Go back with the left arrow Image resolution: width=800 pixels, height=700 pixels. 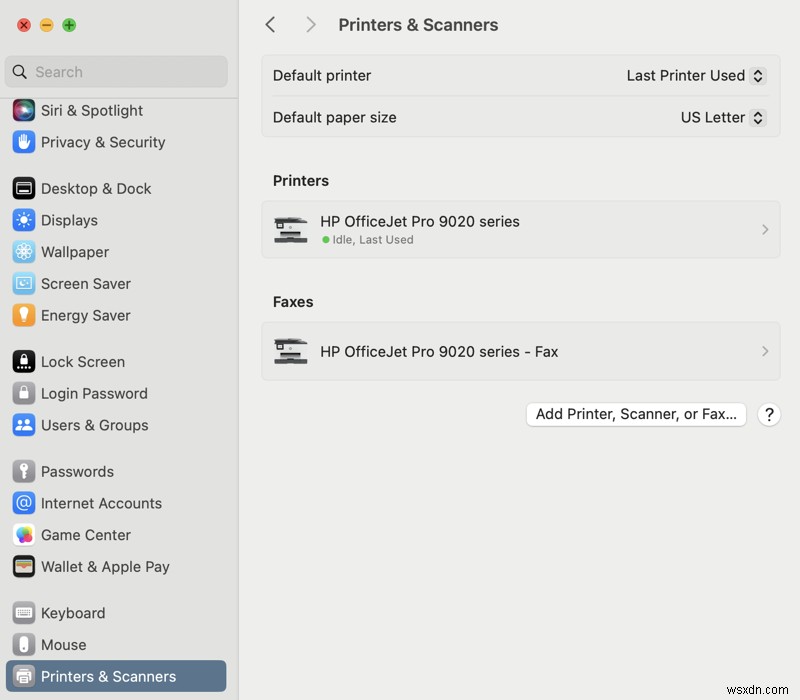click(x=270, y=24)
